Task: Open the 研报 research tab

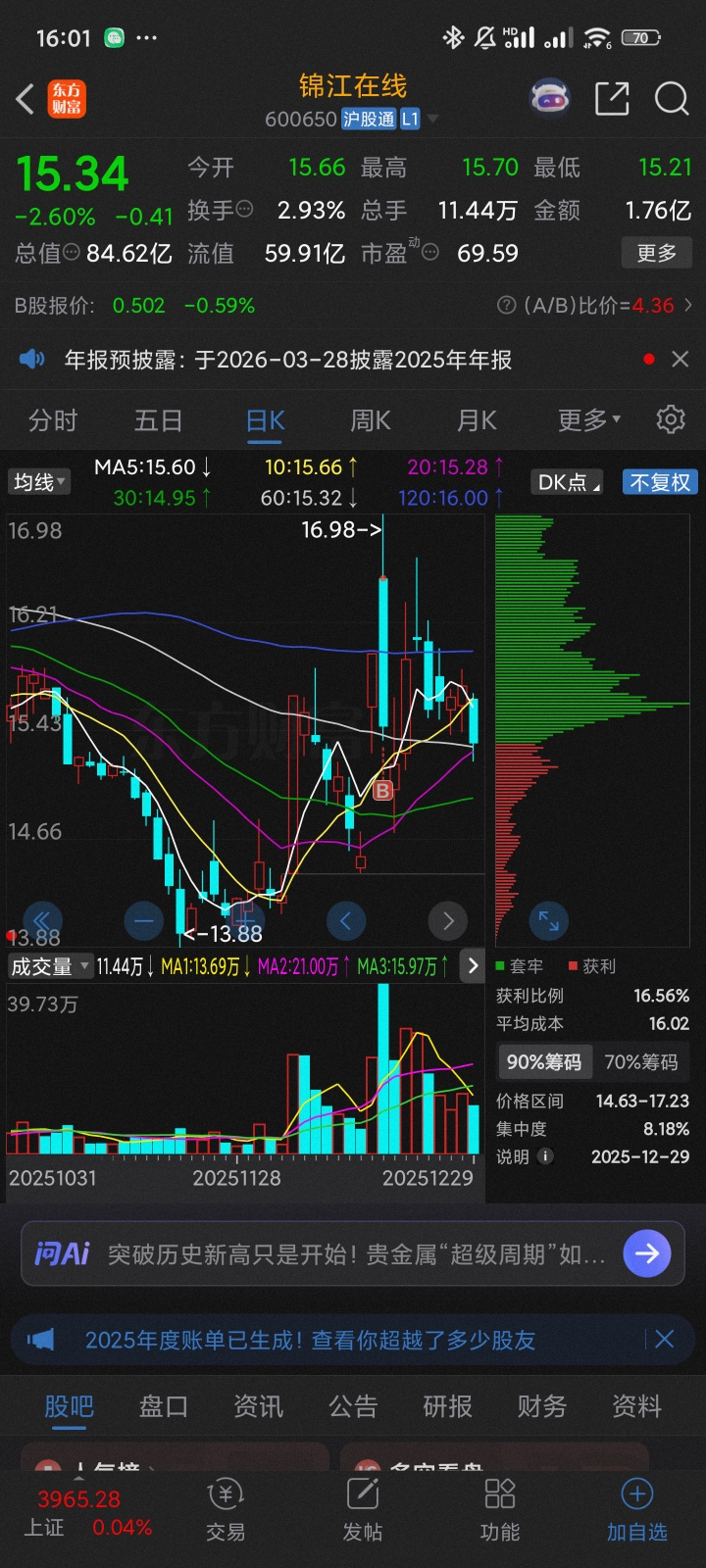Action: [x=447, y=1406]
